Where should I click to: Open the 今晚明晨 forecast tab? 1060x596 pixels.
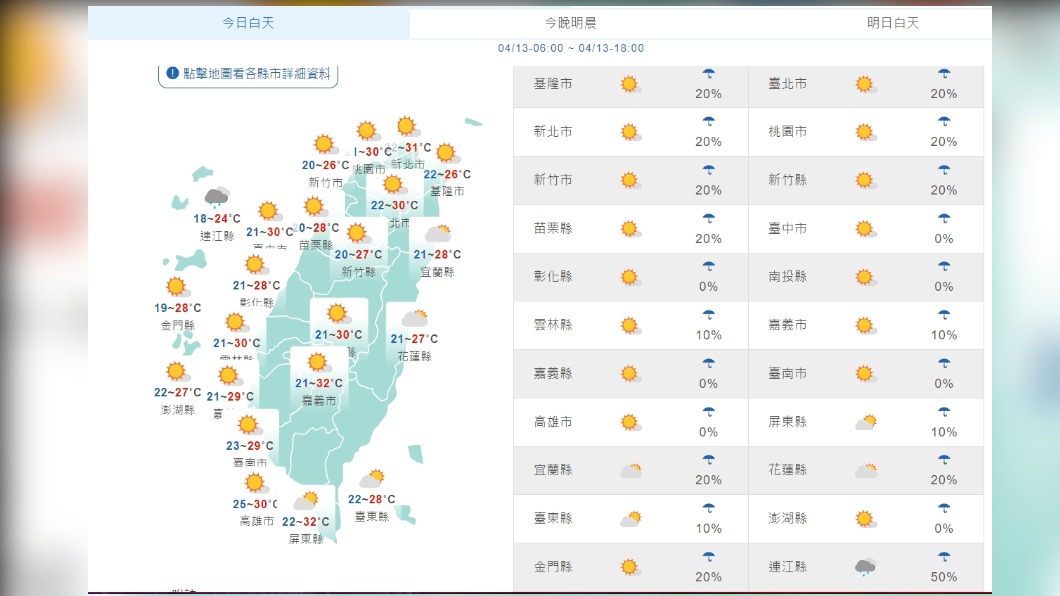point(571,23)
